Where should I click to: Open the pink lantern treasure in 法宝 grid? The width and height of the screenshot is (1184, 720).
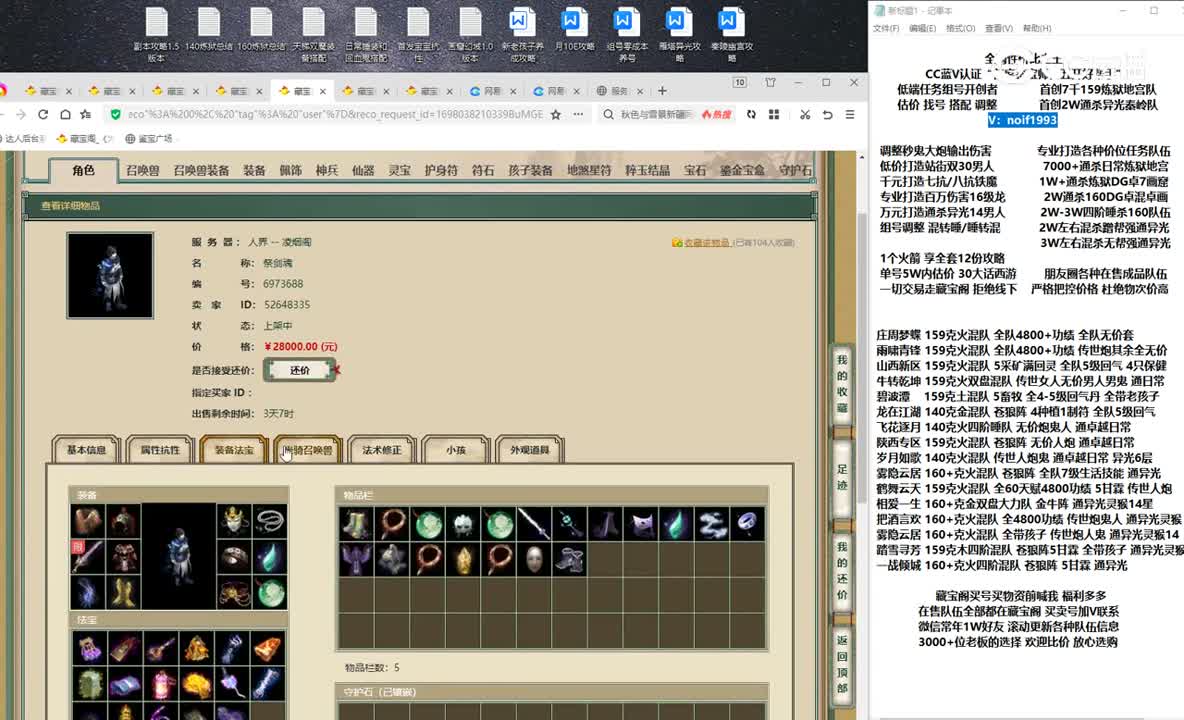pyautogui.click(x=161, y=685)
